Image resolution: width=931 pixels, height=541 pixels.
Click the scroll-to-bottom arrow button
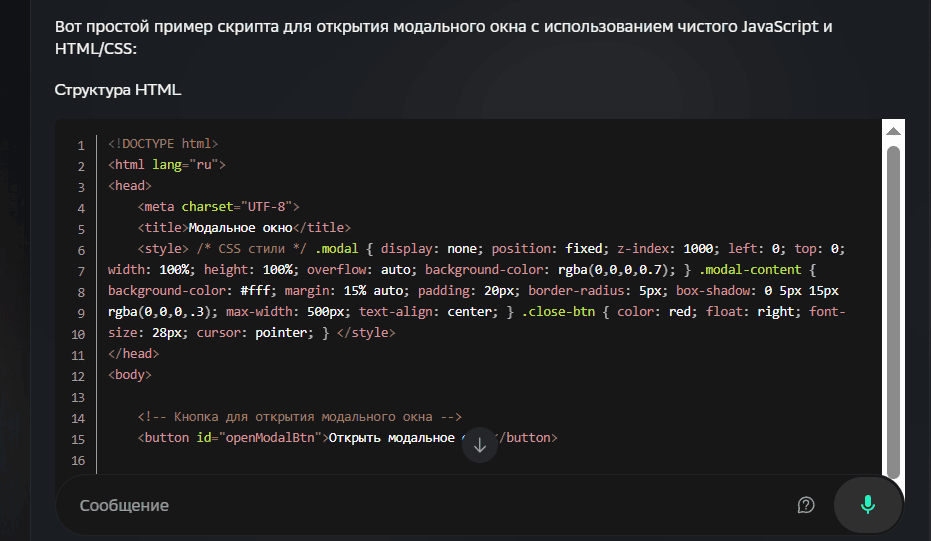[x=480, y=445]
